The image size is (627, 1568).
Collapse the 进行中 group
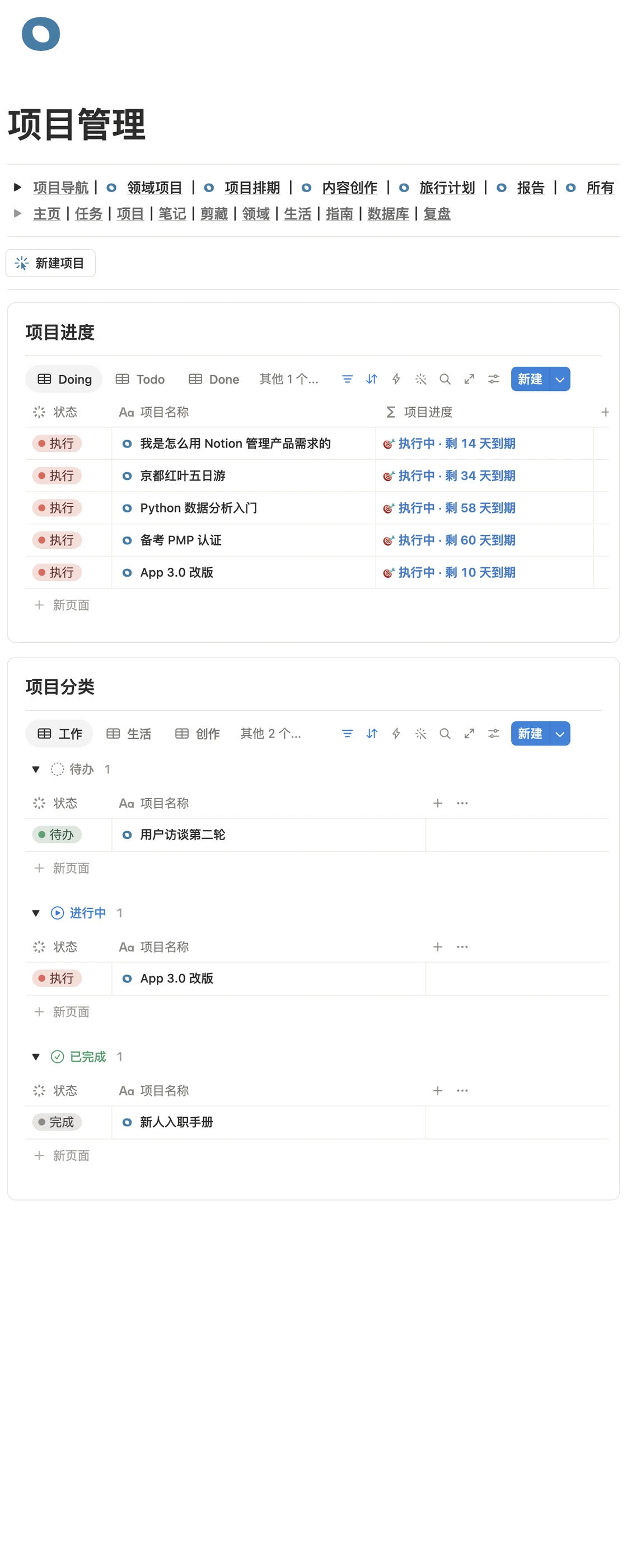tap(36, 913)
